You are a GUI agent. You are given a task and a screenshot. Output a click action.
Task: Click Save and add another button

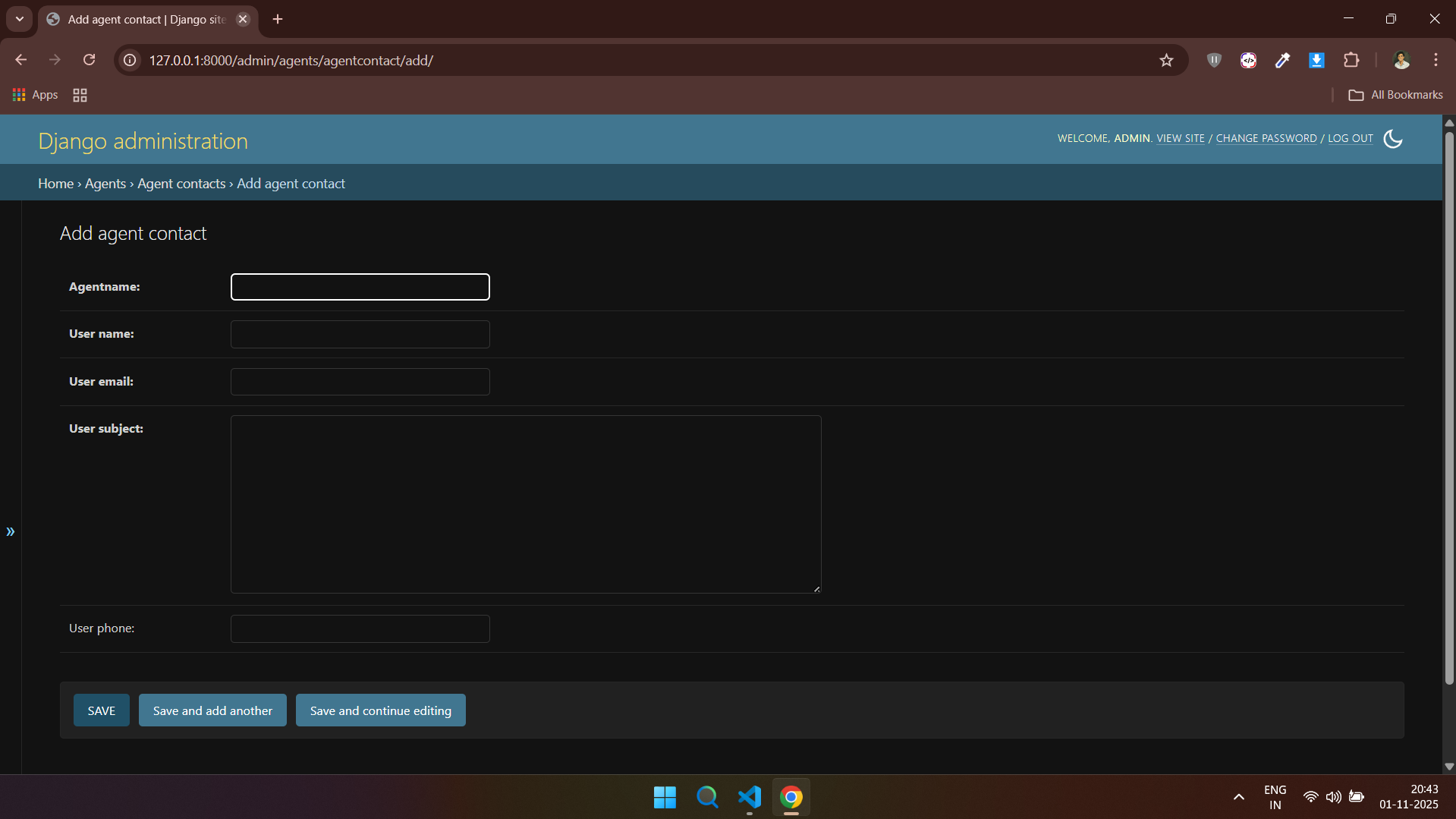point(212,710)
